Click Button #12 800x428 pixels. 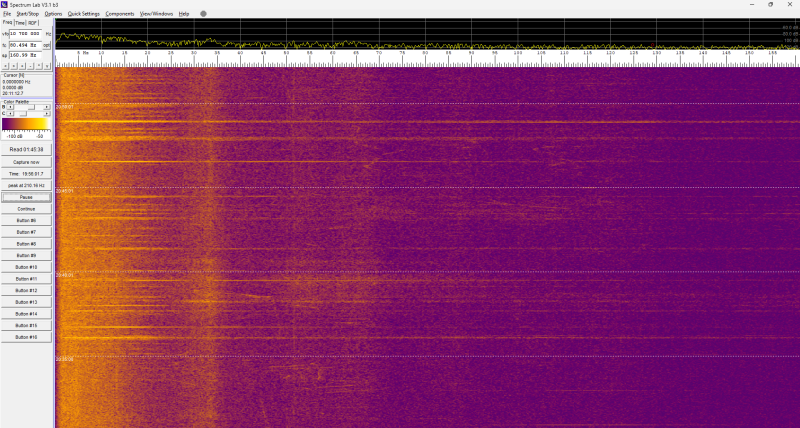click(26, 291)
